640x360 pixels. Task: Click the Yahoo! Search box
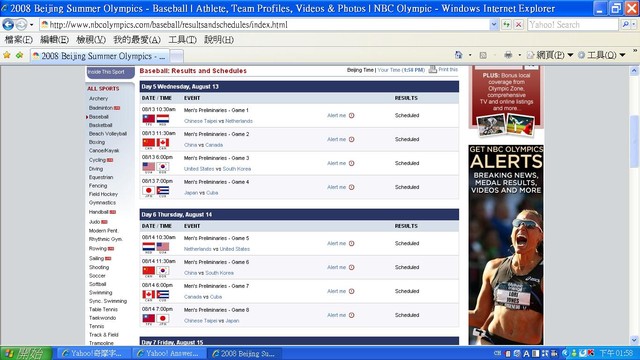click(573, 25)
